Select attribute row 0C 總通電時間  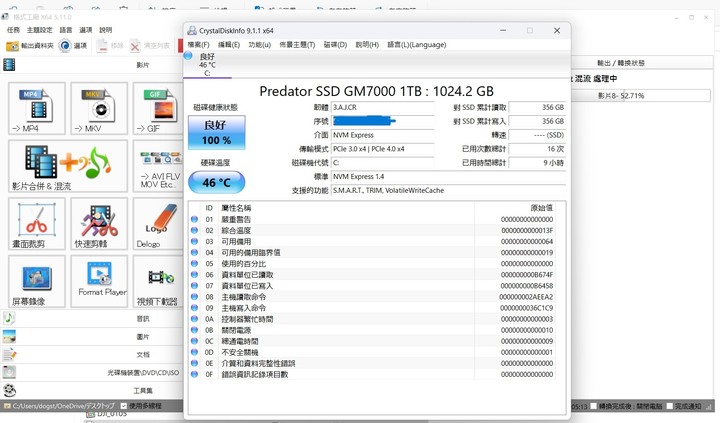point(372,341)
